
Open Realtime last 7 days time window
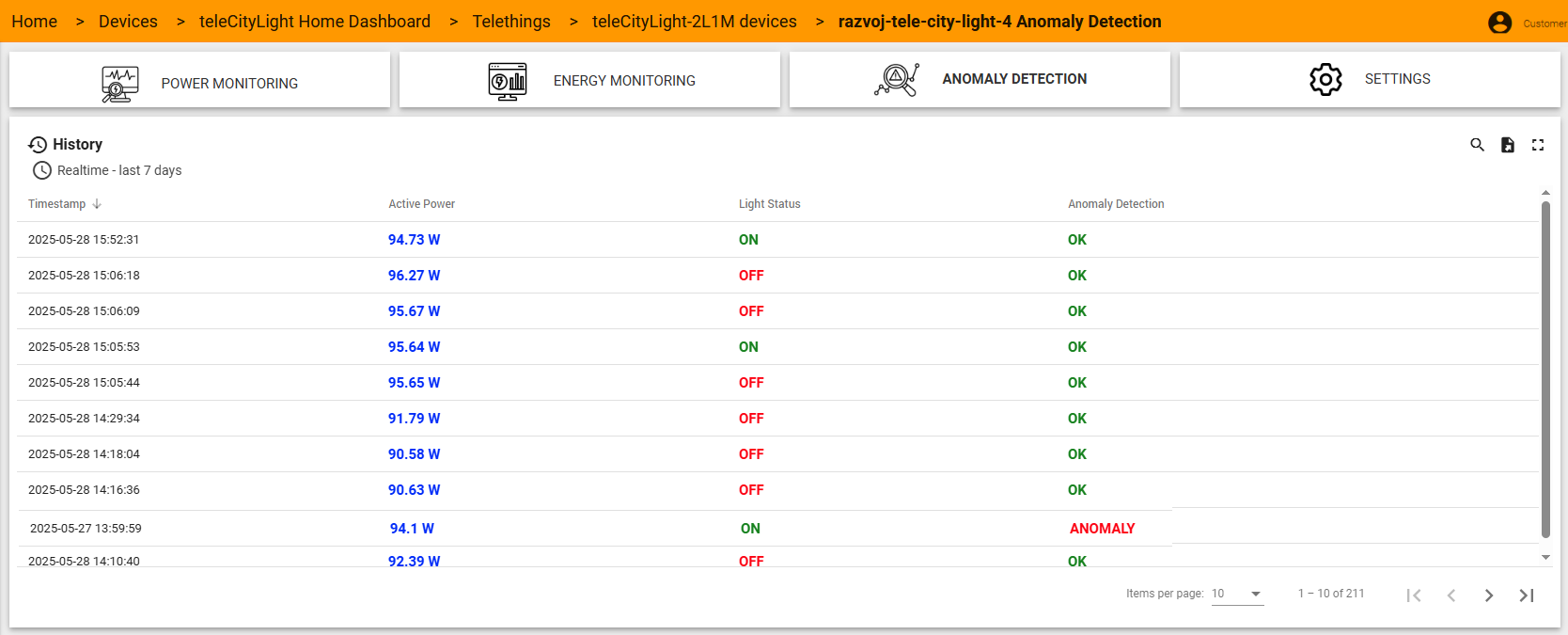point(107,170)
